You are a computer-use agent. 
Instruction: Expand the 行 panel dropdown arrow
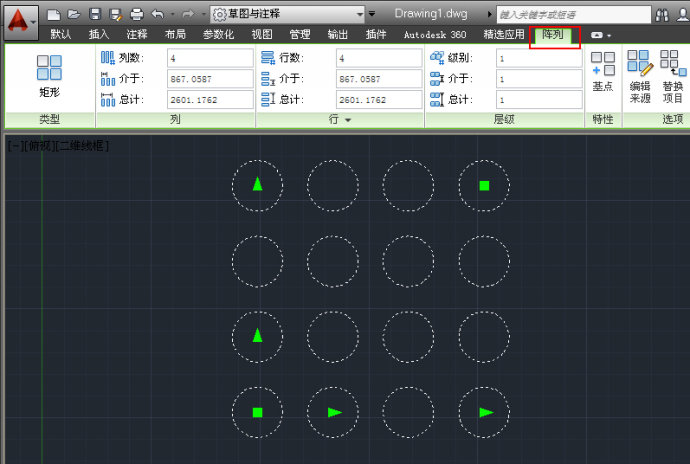tap(348, 120)
